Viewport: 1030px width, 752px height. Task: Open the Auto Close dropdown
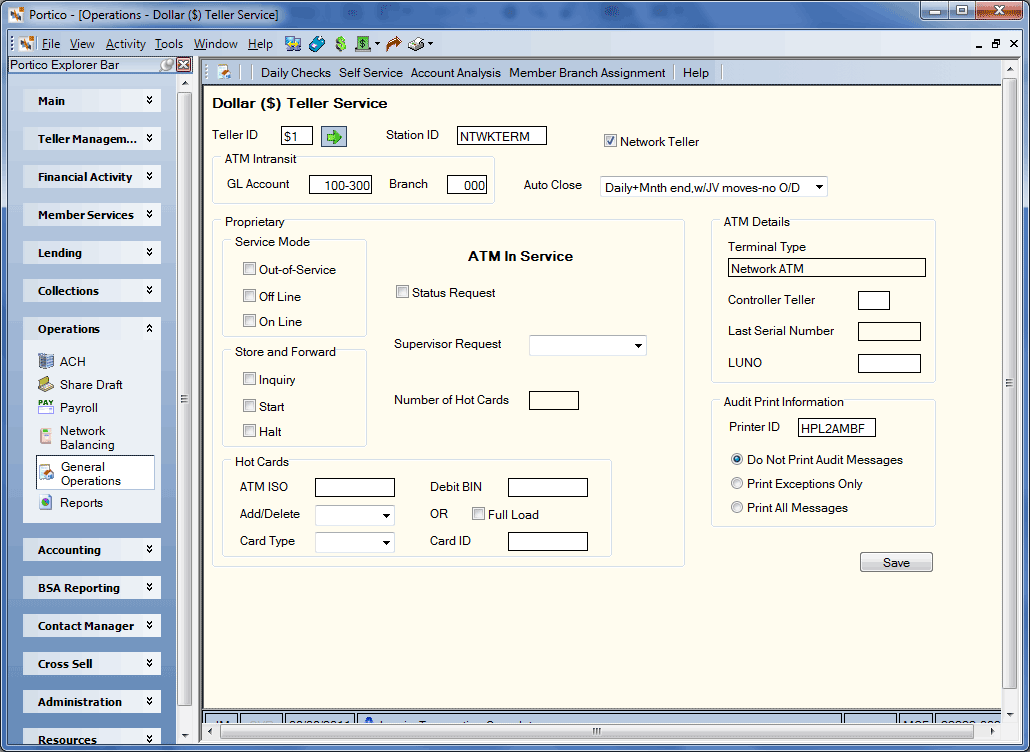[x=713, y=187]
